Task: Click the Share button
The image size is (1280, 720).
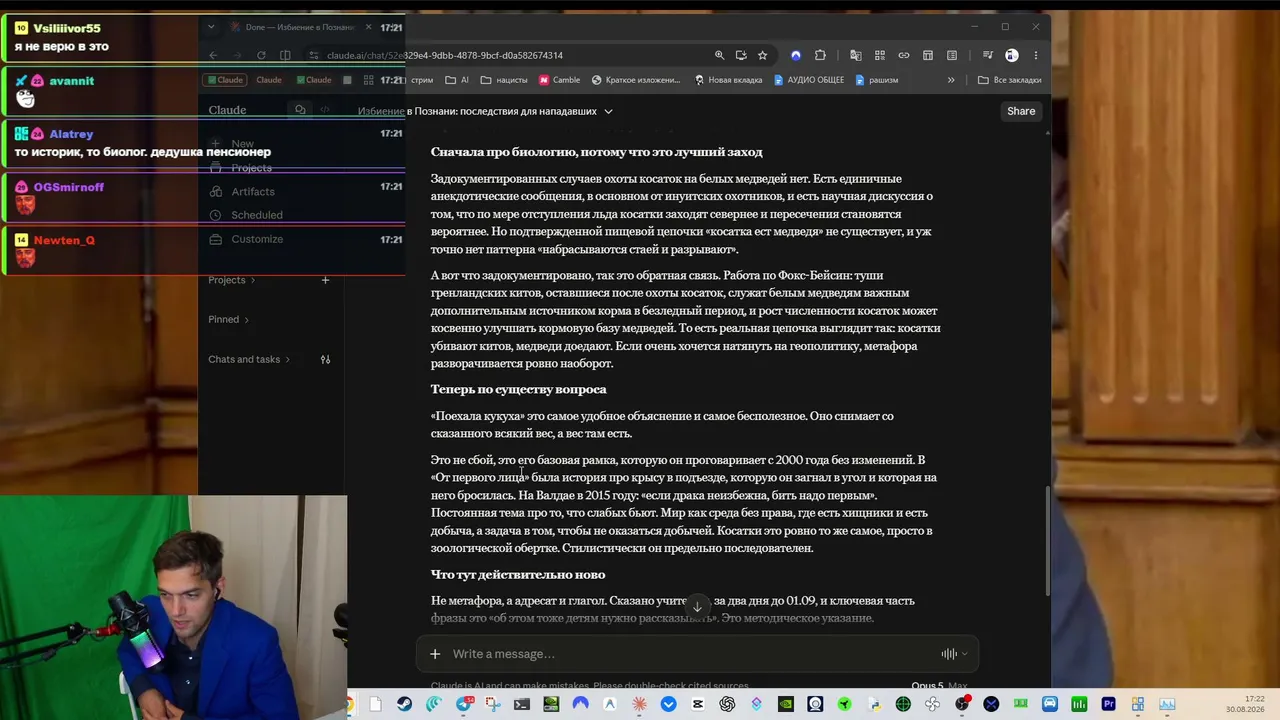Action: coord(1021,111)
